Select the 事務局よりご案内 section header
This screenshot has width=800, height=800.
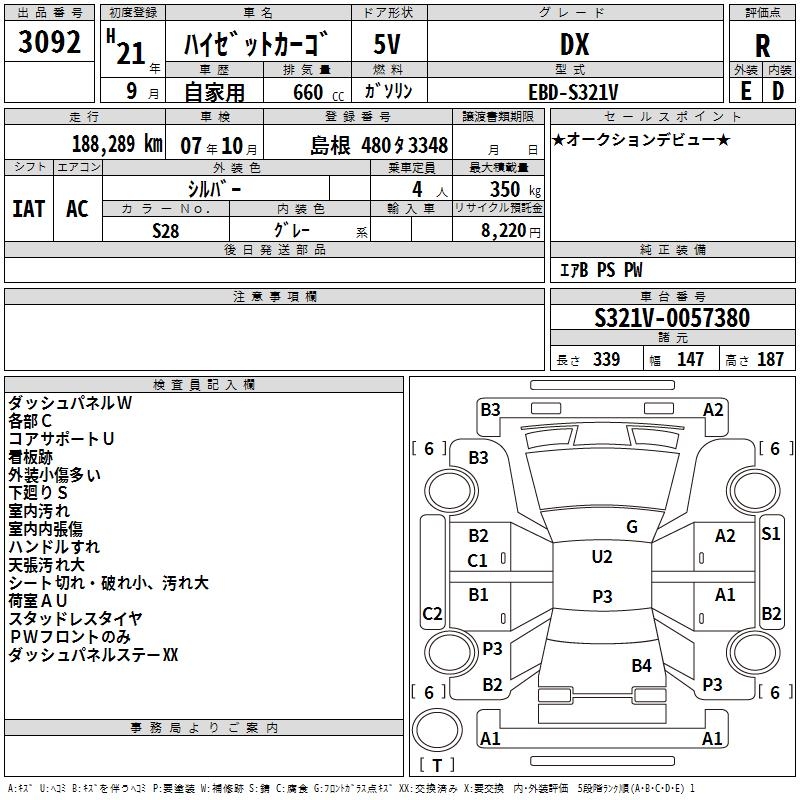coord(204,728)
